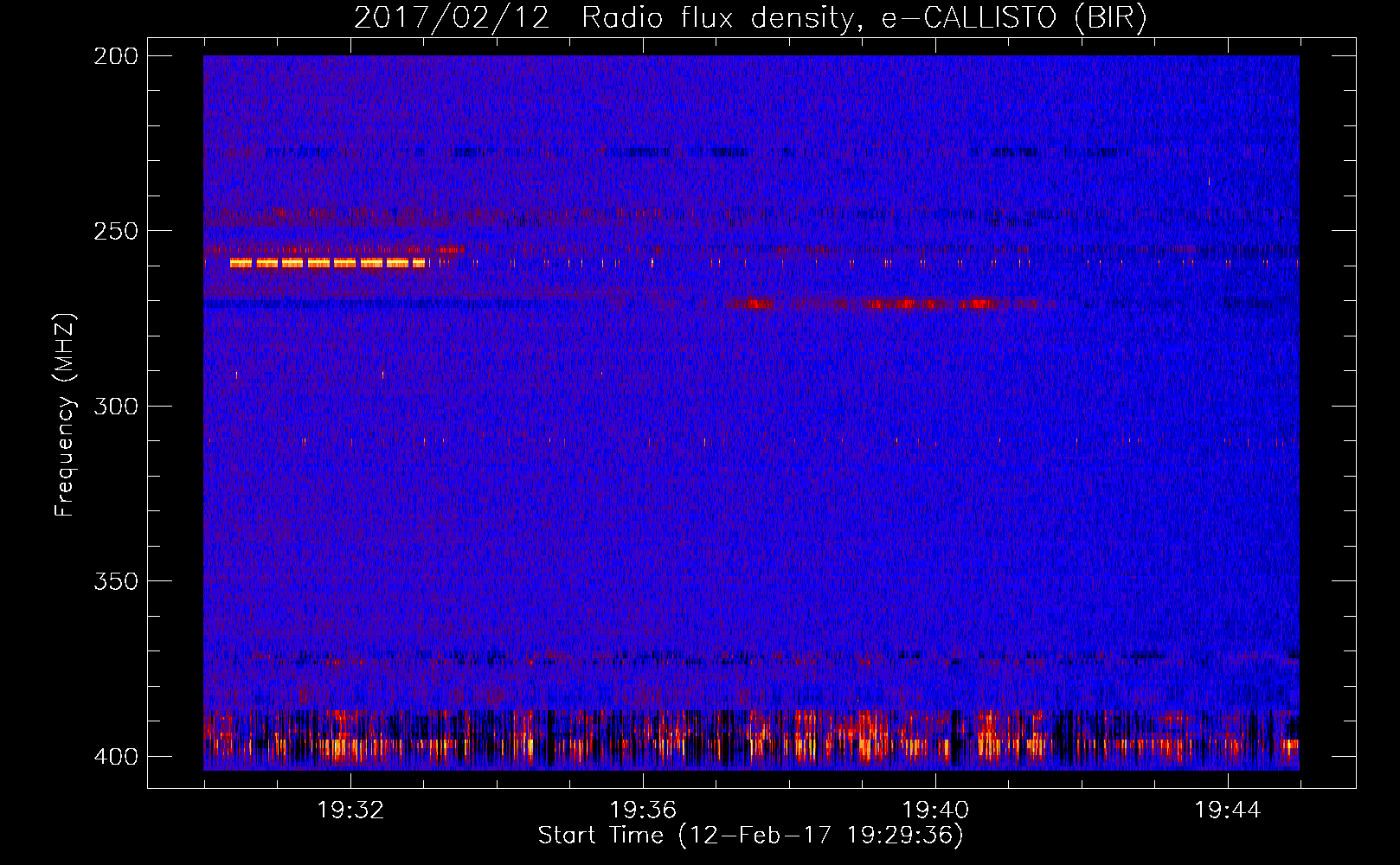
Task: Click the 19:36 time tick label
Action: click(x=643, y=810)
